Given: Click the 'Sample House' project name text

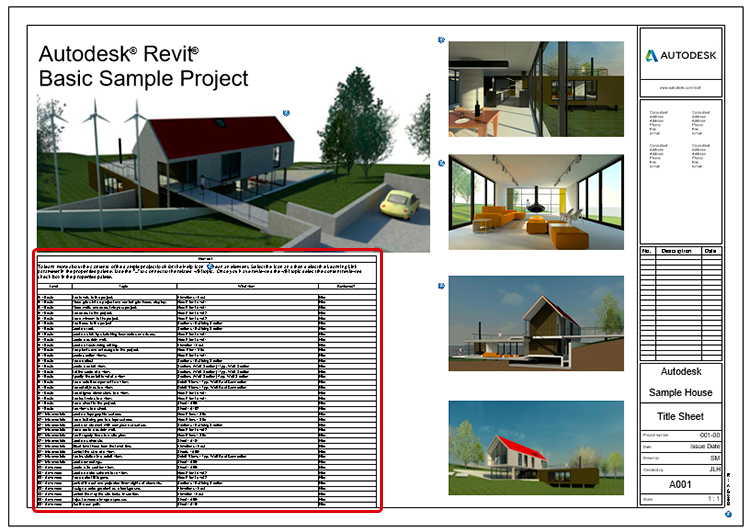Looking at the screenshot, I should point(681,392).
